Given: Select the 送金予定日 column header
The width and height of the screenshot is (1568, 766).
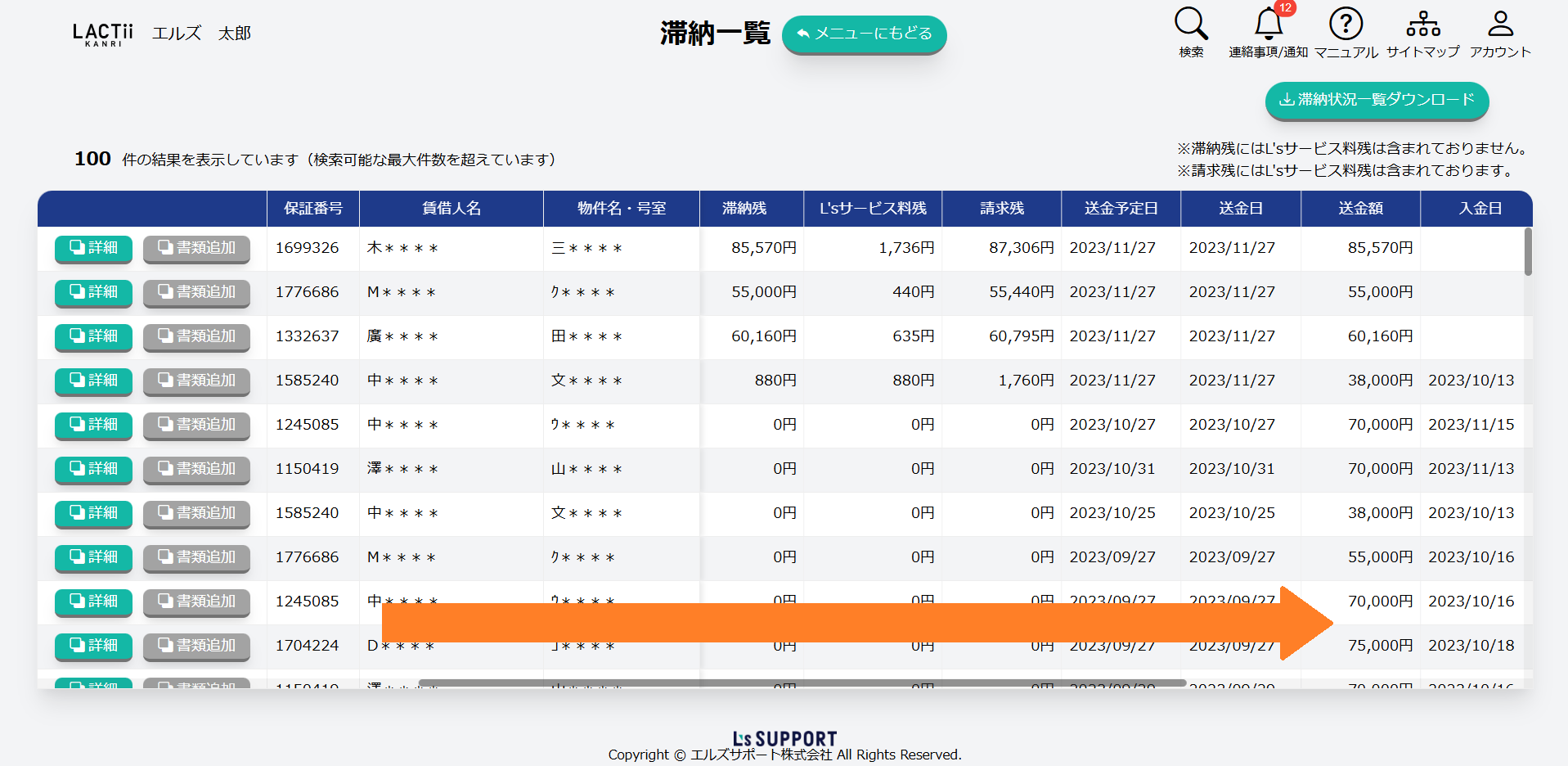Looking at the screenshot, I should 1121,209.
